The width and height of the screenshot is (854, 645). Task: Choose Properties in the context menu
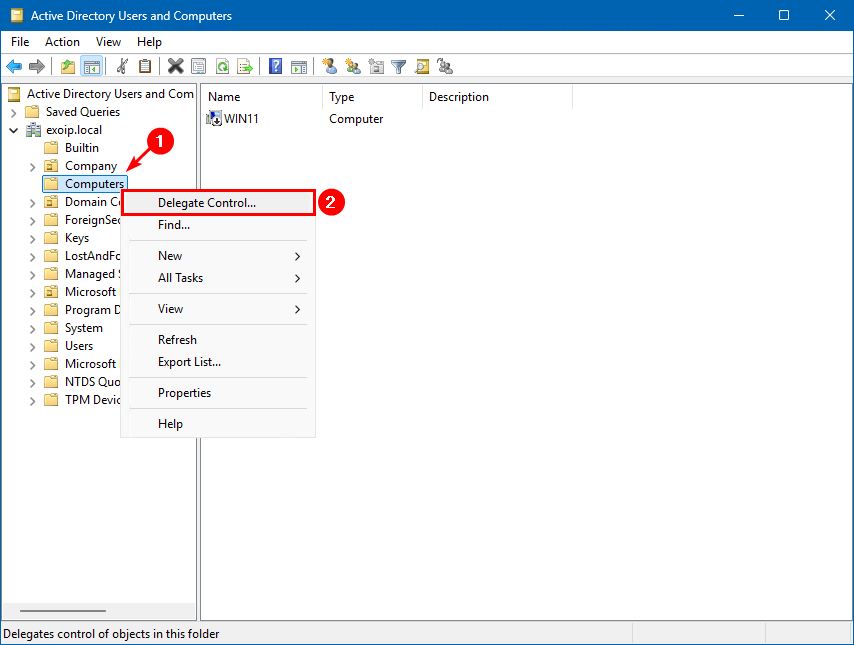(184, 393)
